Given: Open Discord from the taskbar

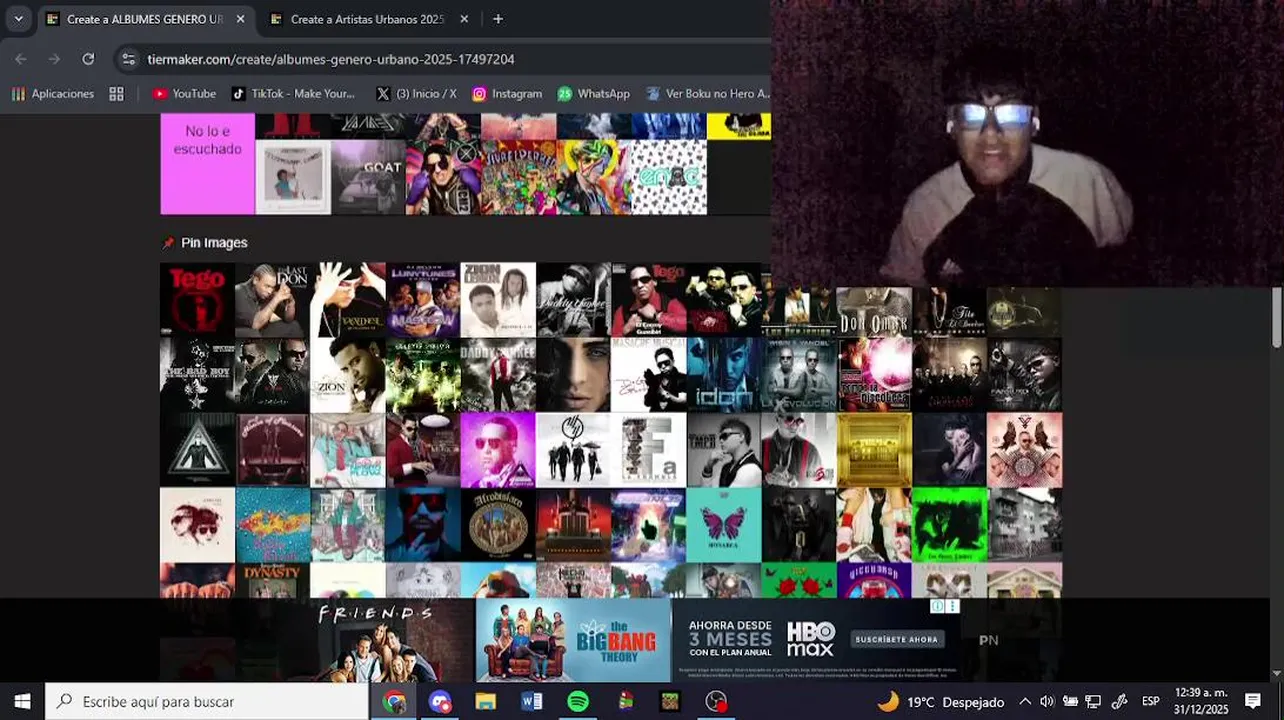Looking at the screenshot, I should pyautogui.click(x=440, y=701).
